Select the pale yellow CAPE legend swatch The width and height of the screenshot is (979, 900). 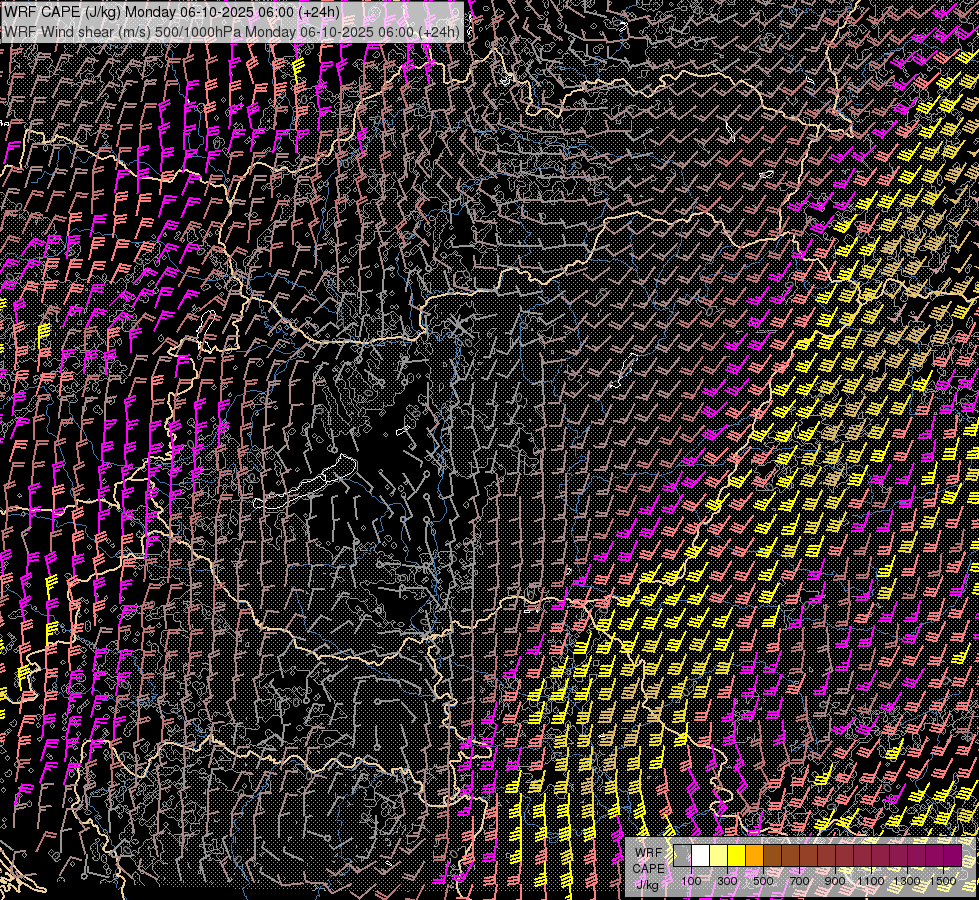(x=718, y=855)
